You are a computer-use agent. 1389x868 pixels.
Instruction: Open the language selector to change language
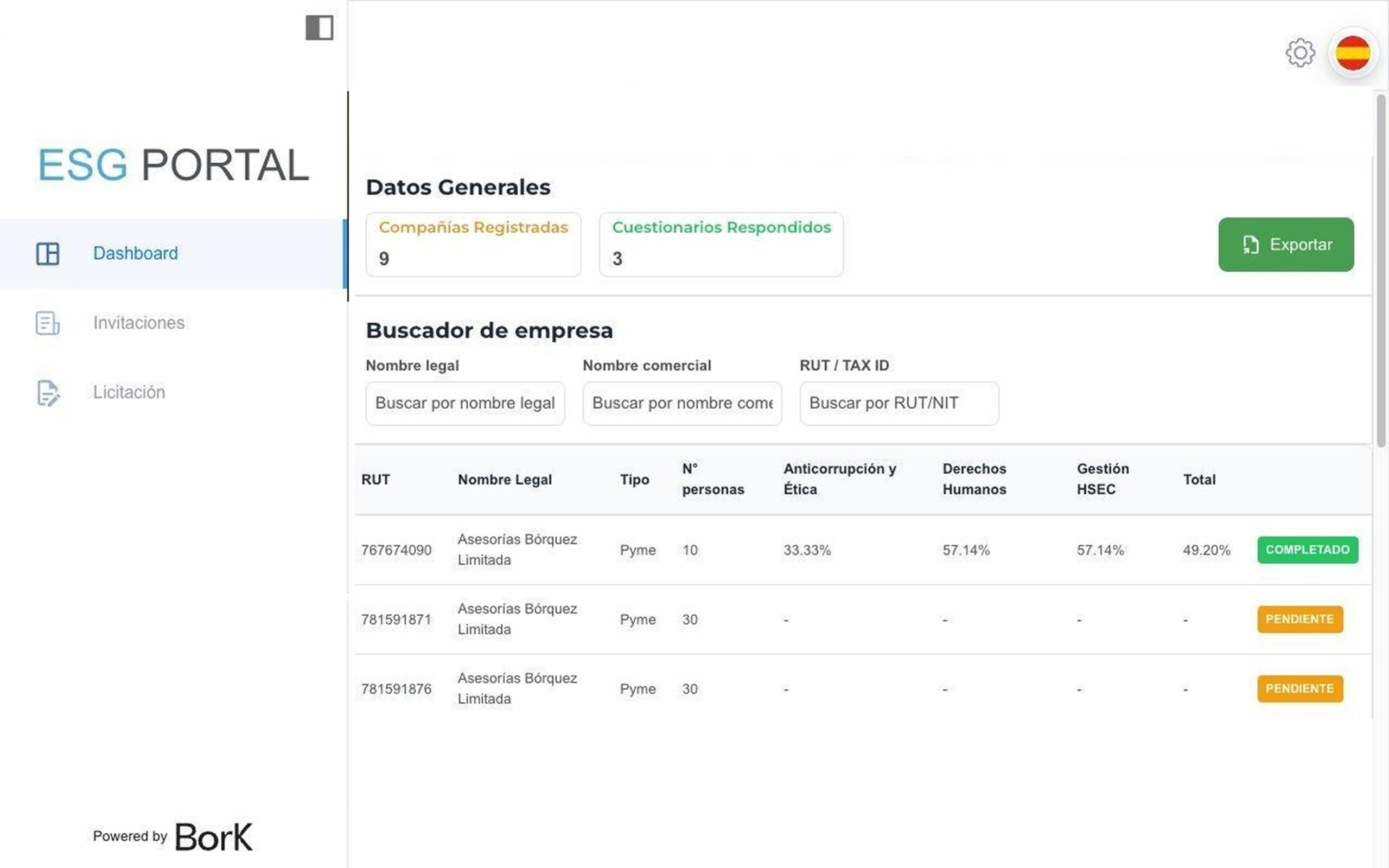coord(1353,52)
